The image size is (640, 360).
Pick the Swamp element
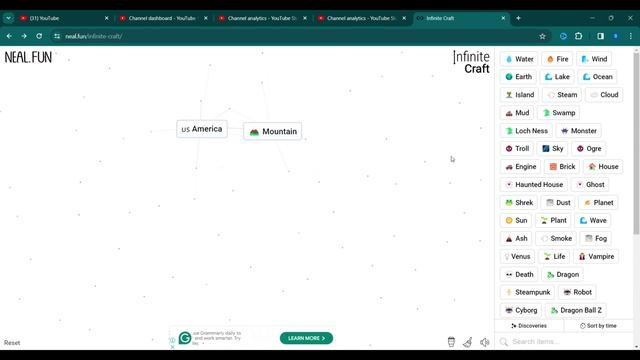coord(559,113)
